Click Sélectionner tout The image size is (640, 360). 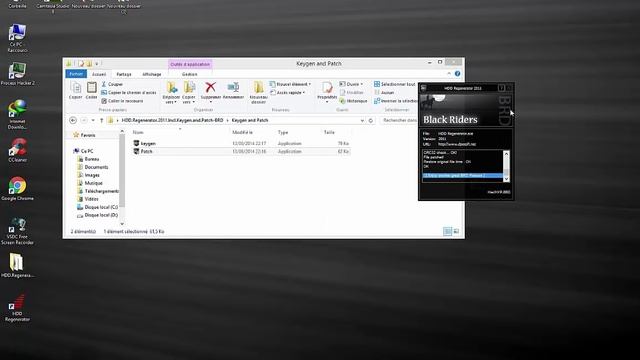[x=395, y=84]
